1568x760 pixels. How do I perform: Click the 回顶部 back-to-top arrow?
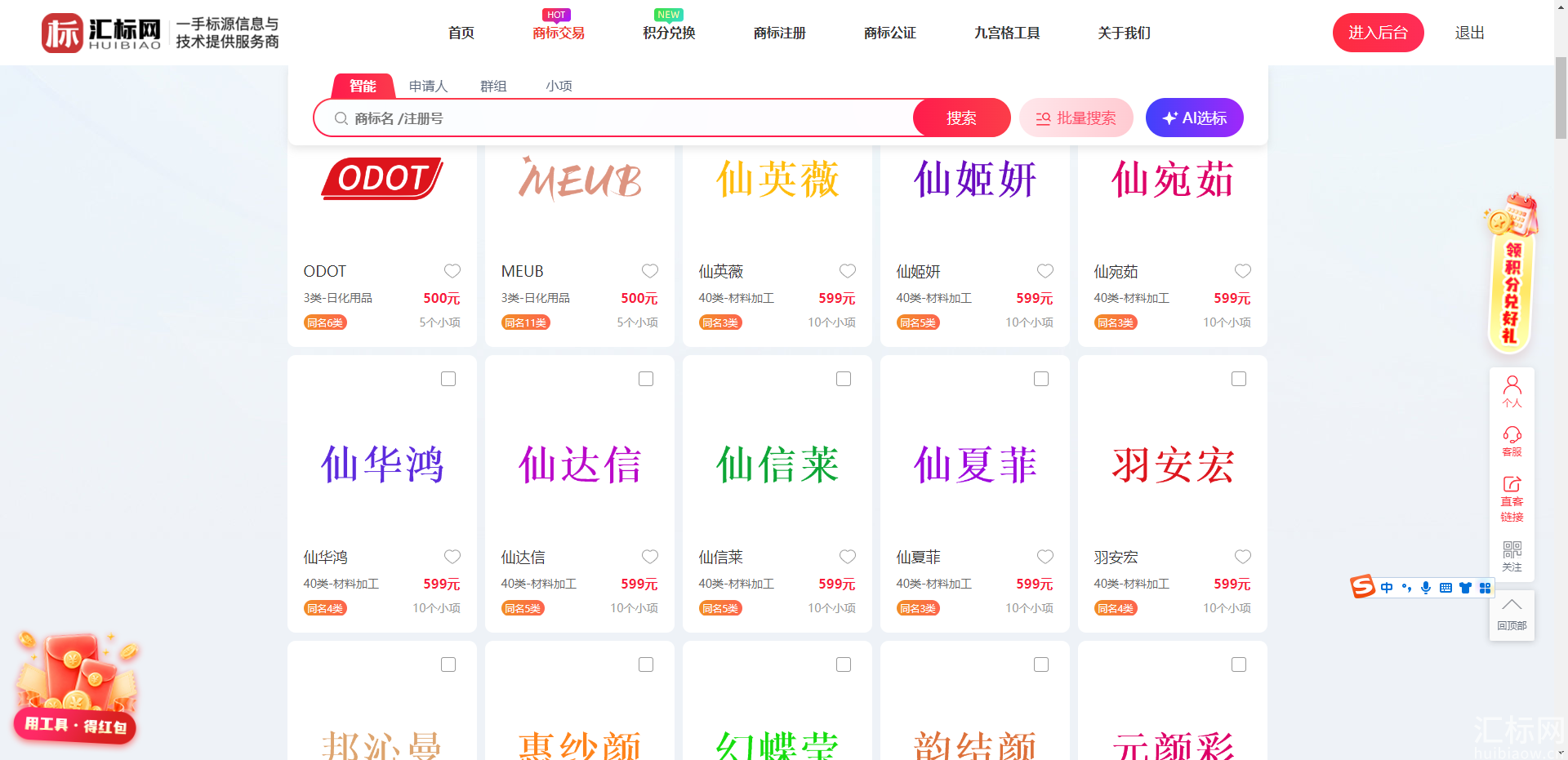1512,614
